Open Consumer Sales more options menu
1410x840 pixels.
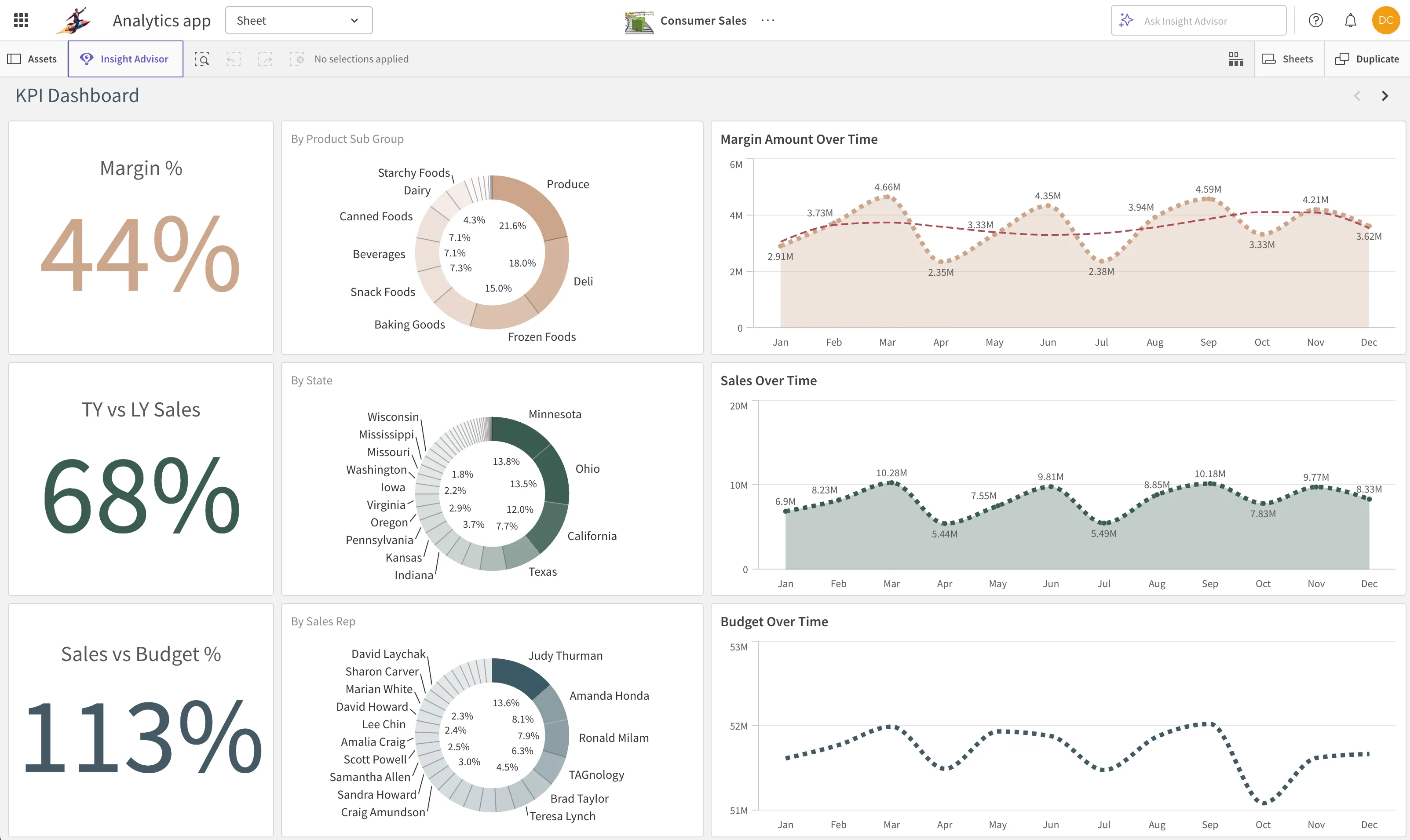[x=767, y=20]
